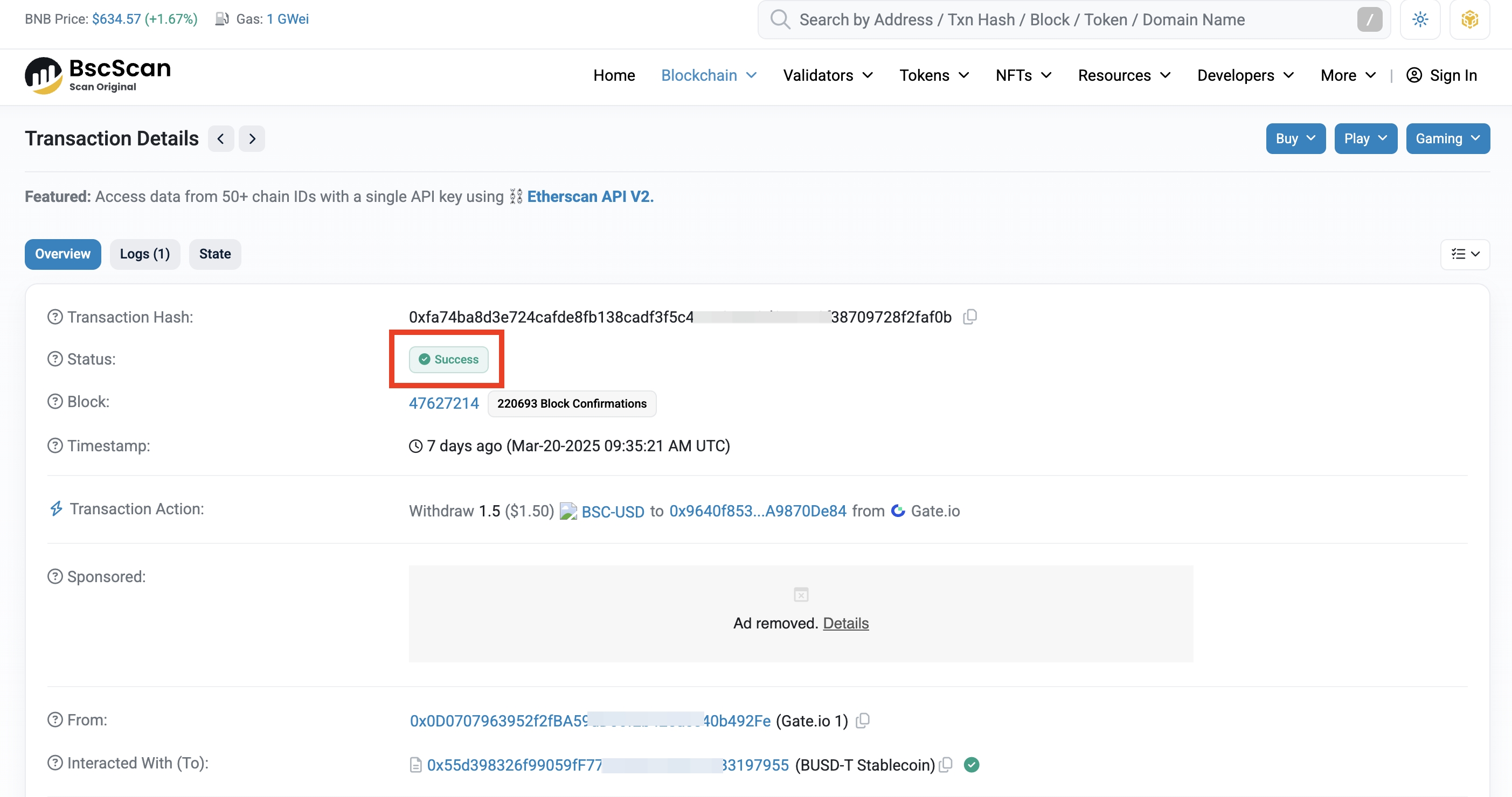Click Sign In
Screen dimensions: 1512x797
[1441, 75]
